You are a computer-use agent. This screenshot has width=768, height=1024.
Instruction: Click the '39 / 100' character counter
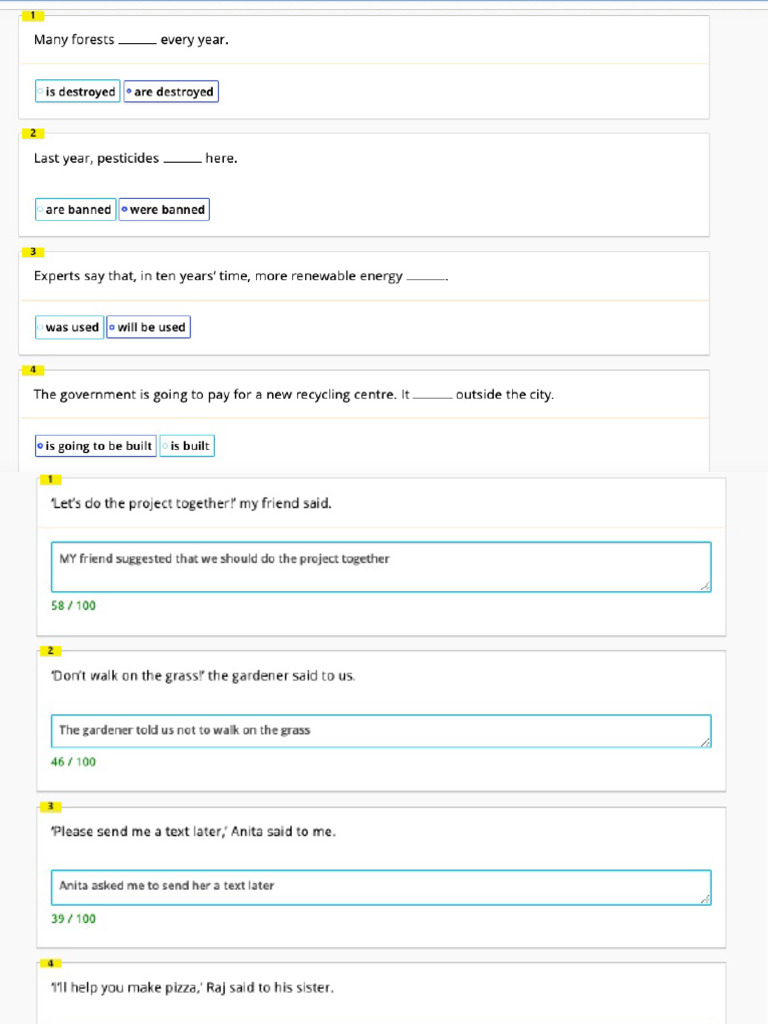pyautogui.click(x=73, y=919)
